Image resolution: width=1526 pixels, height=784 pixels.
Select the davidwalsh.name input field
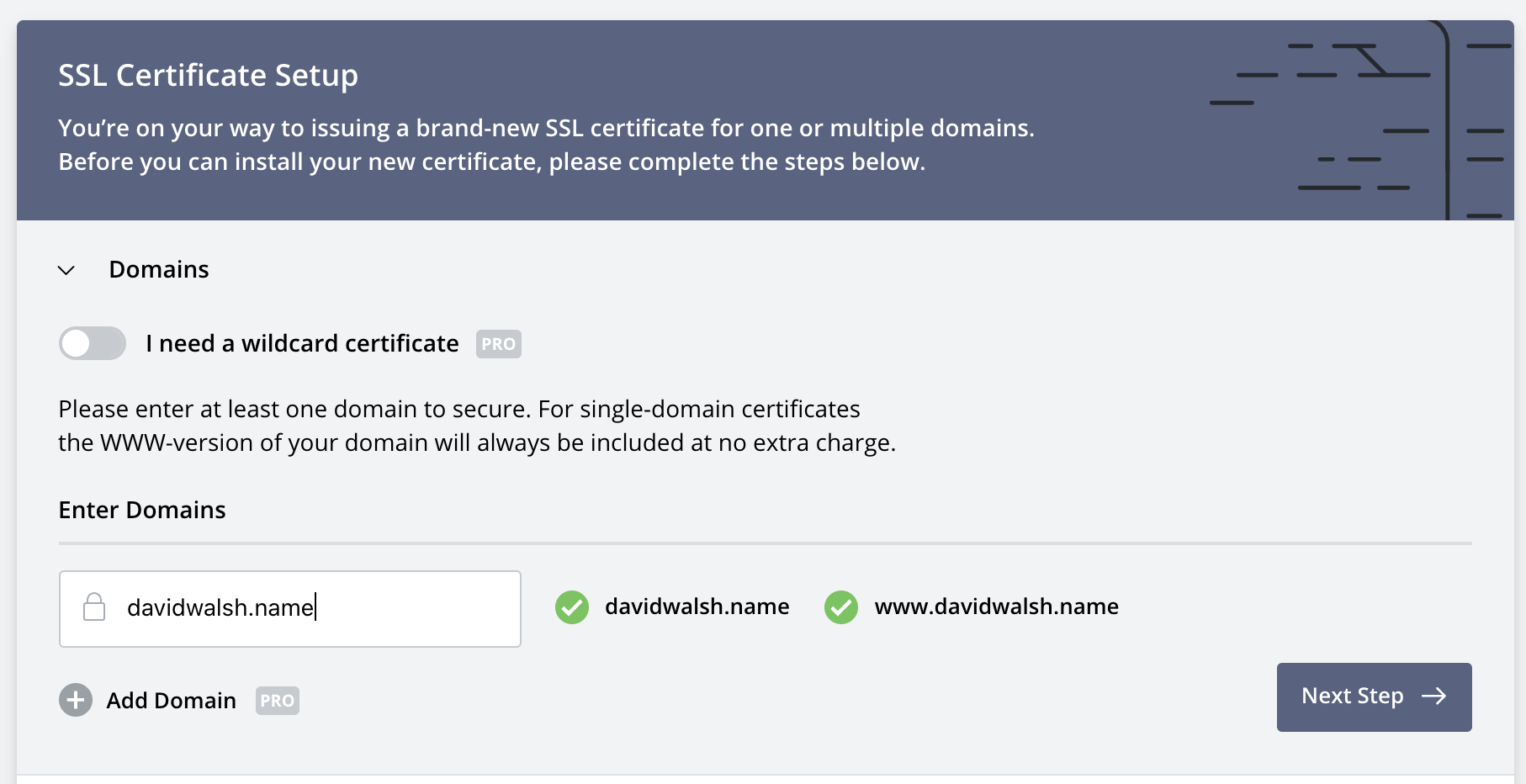point(289,607)
